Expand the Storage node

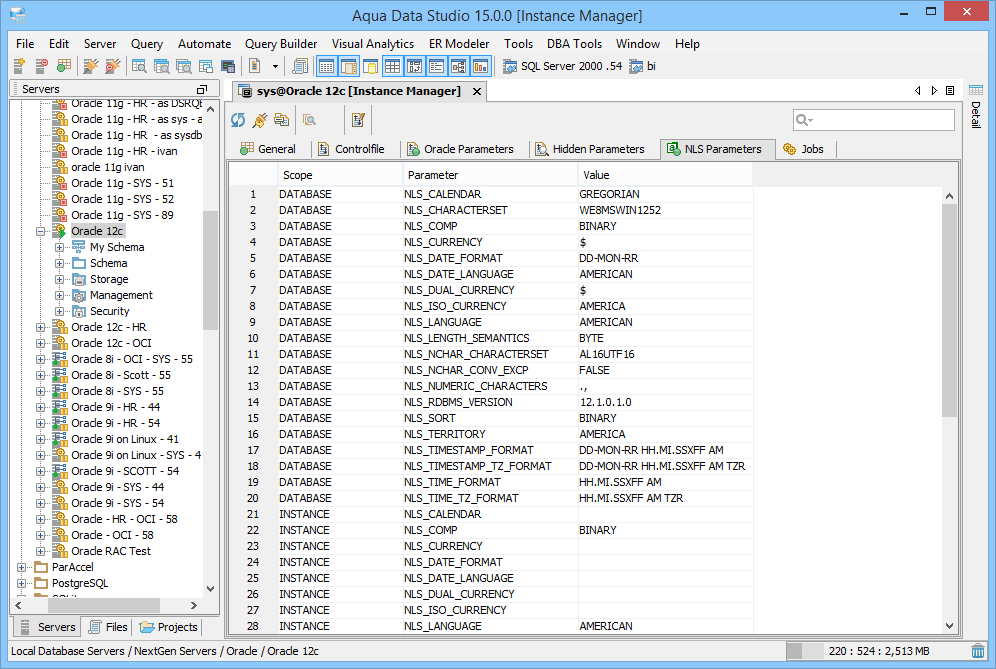coord(59,280)
